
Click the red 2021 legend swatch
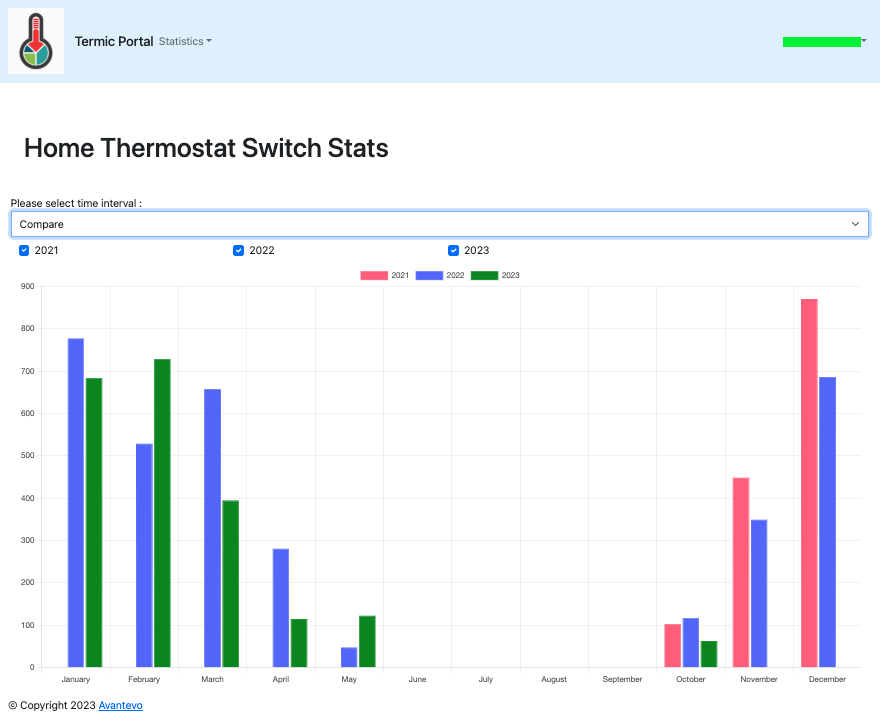click(x=374, y=275)
